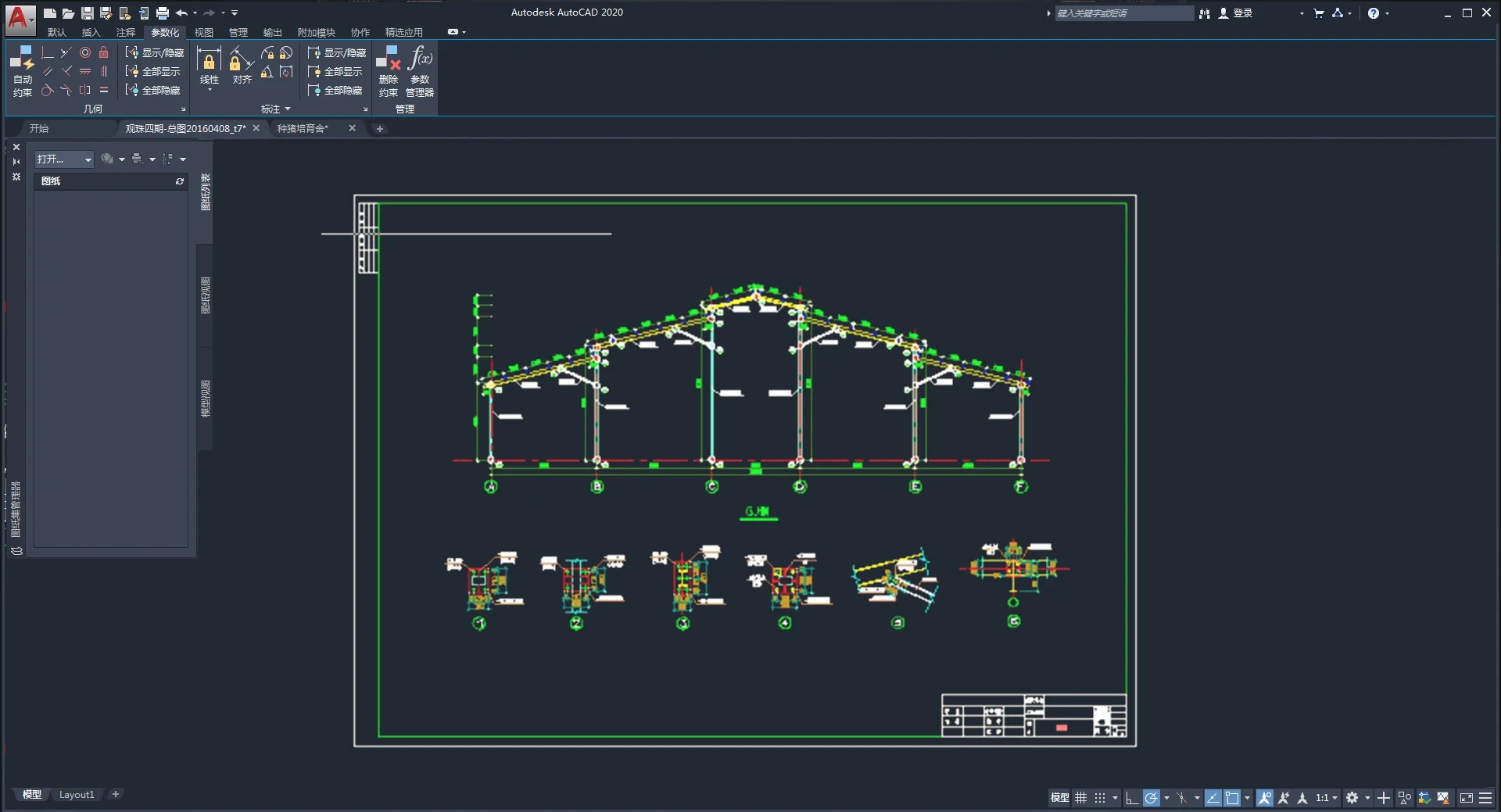Click the 自动约束 auto constrain icon
The width and height of the screenshot is (1501, 812).
tap(23, 71)
